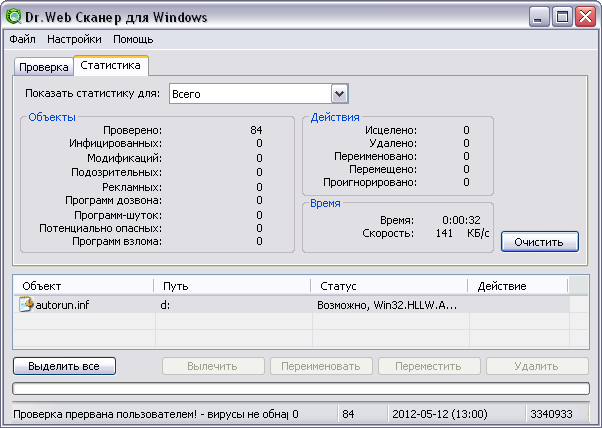
Task: Click the Программ взлома label
Action: click(x=117, y=241)
